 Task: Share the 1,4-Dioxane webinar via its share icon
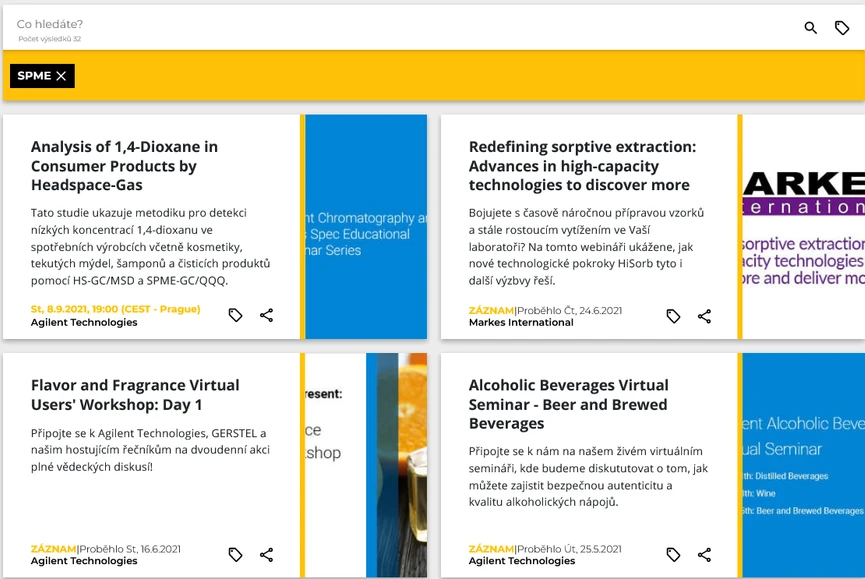267,315
